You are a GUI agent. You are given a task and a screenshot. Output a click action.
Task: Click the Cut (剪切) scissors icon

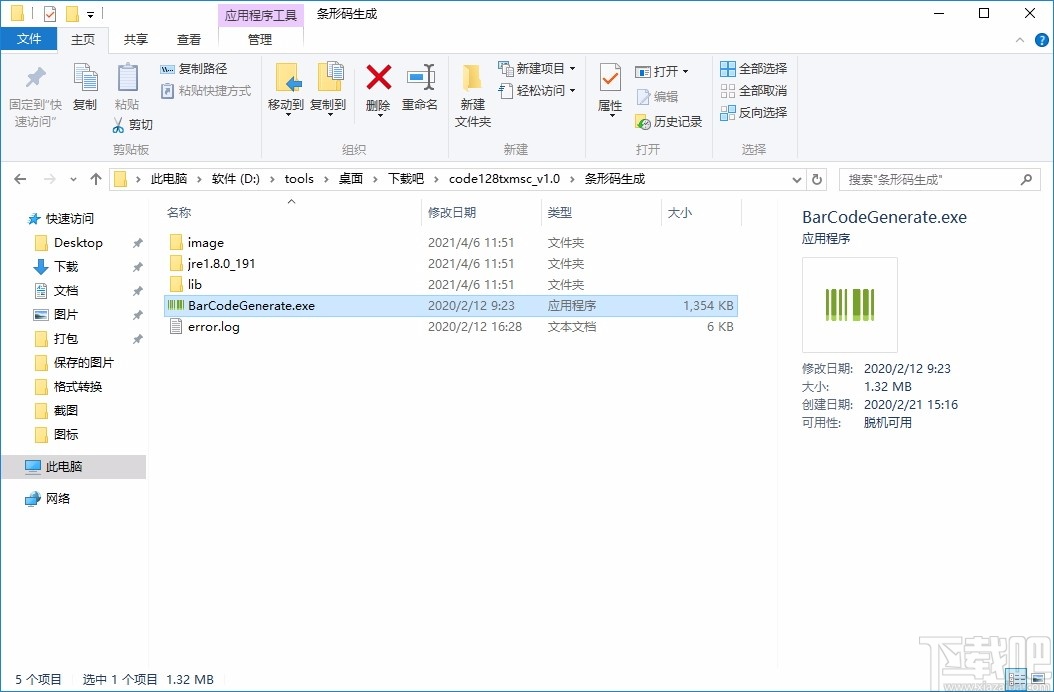118,125
